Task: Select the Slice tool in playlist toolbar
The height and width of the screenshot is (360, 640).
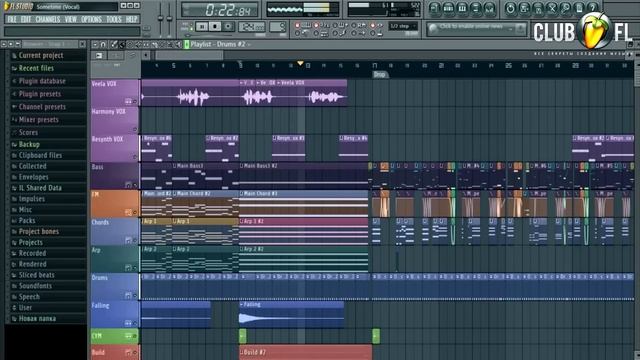Action: pyautogui.click(x=154, y=44)
